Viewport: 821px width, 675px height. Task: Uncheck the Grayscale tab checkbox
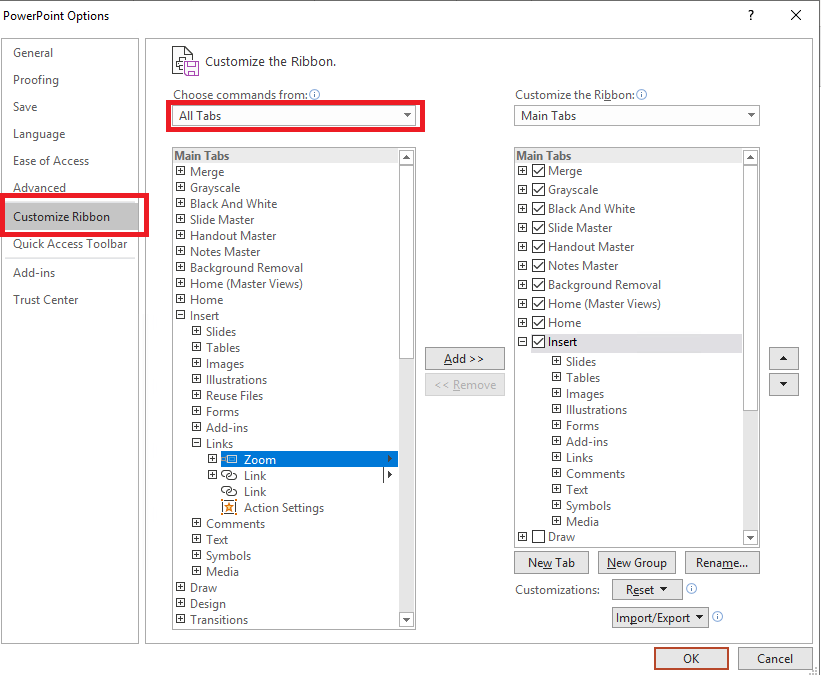tap(539, 190)
